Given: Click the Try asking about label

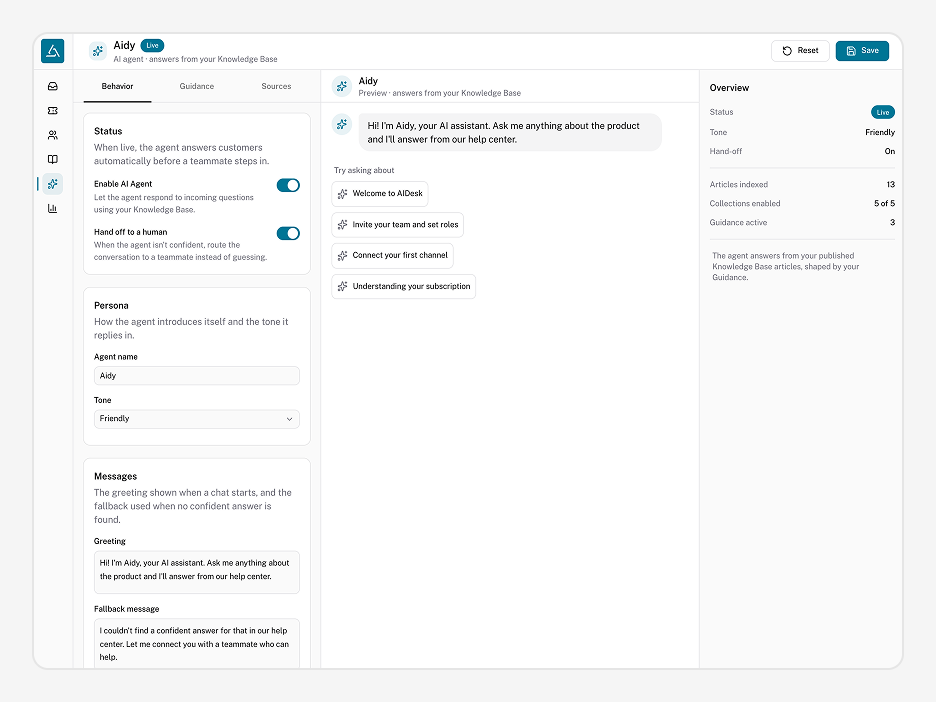Looking at the screenshot, I should (364, 170).
